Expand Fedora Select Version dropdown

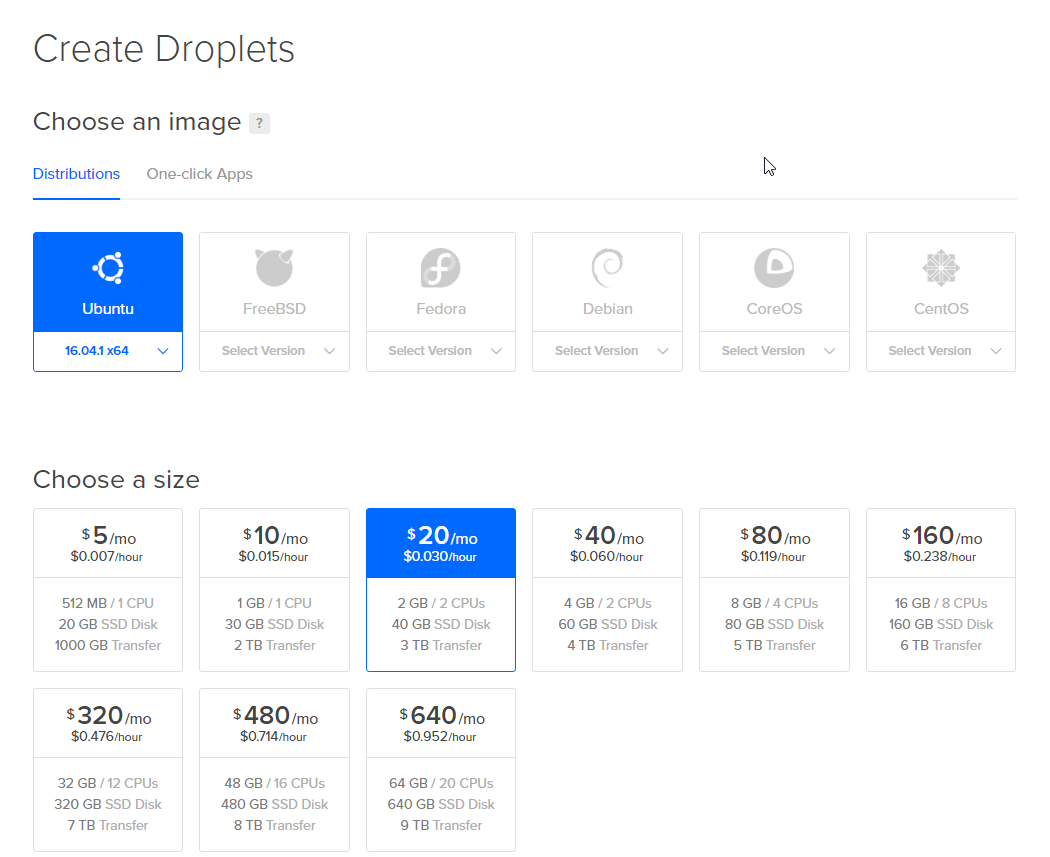[441, 351]
